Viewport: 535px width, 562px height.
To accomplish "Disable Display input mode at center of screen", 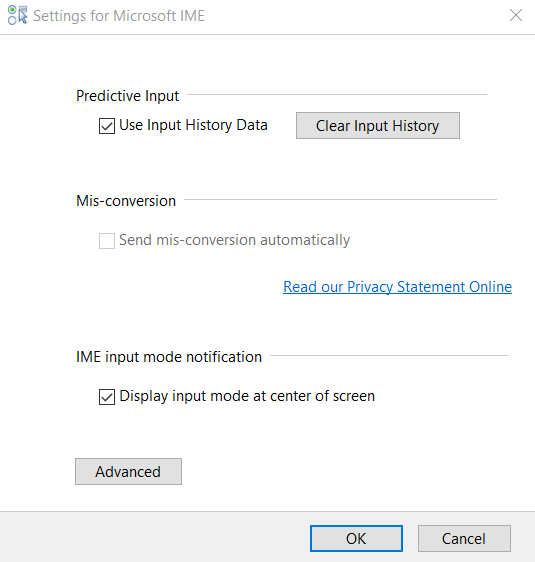I will pyautogui.click(x=107, y=397).
